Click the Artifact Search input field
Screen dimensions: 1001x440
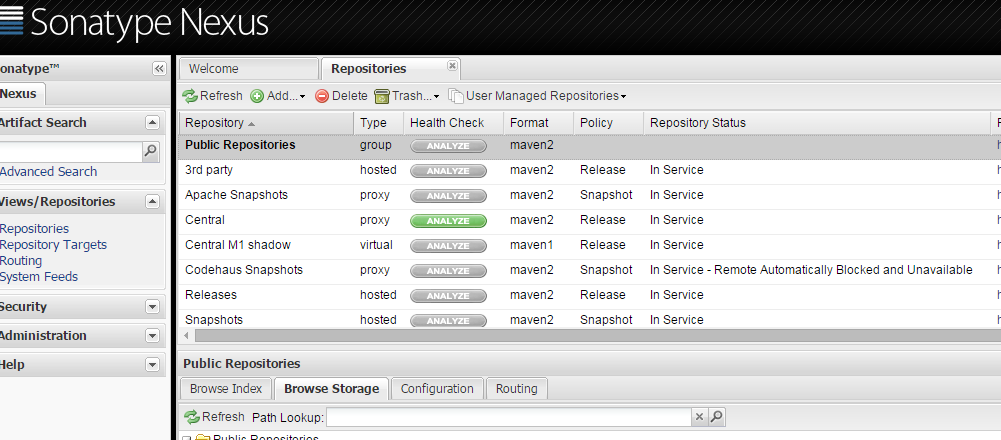(70, 151)
